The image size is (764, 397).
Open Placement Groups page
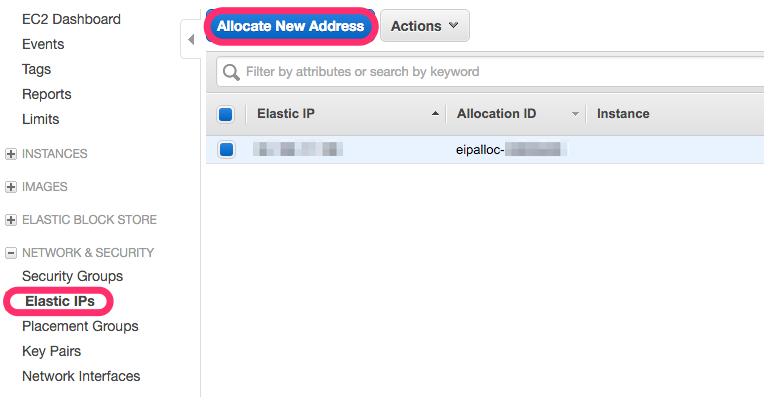80,326
